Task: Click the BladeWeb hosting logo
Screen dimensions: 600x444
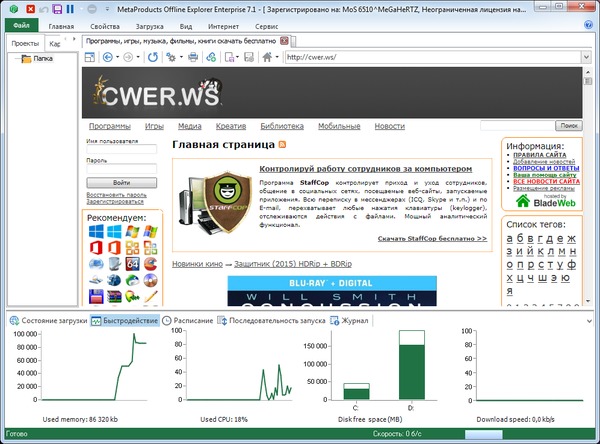Action: [546, 201]
